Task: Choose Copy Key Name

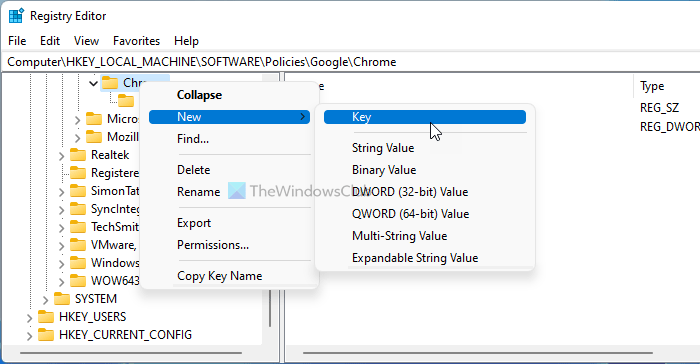Action: tap(229, 276)
